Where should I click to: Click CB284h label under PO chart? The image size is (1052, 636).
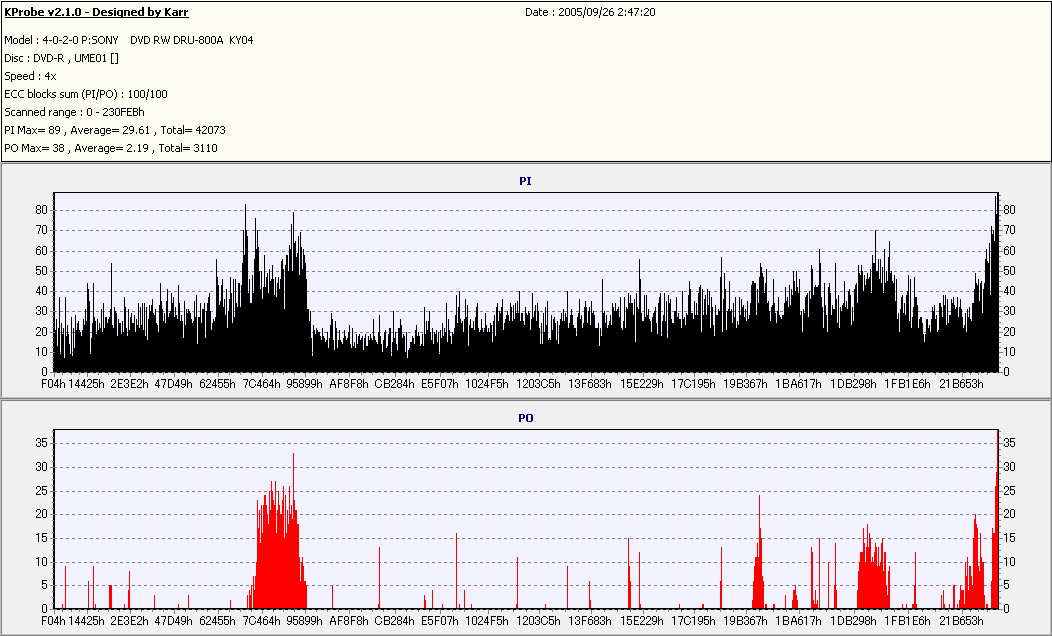point(394,621)
